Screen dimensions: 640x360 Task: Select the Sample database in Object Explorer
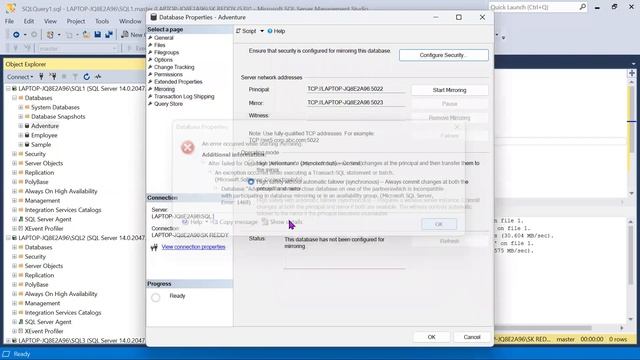(41, 144)
